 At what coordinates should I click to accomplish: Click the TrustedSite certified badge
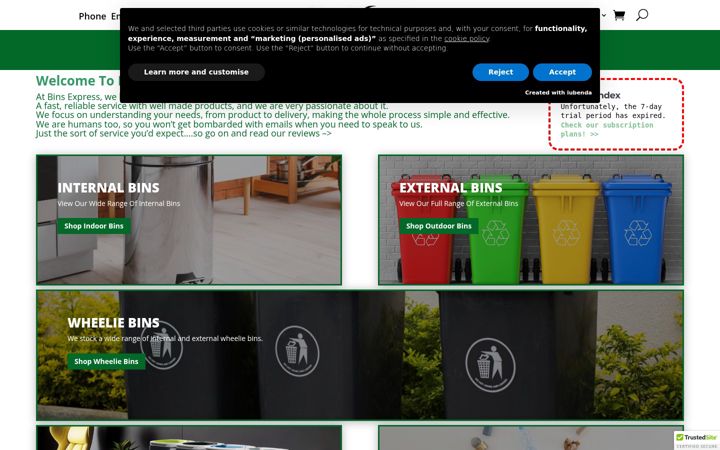coord(697,440)
